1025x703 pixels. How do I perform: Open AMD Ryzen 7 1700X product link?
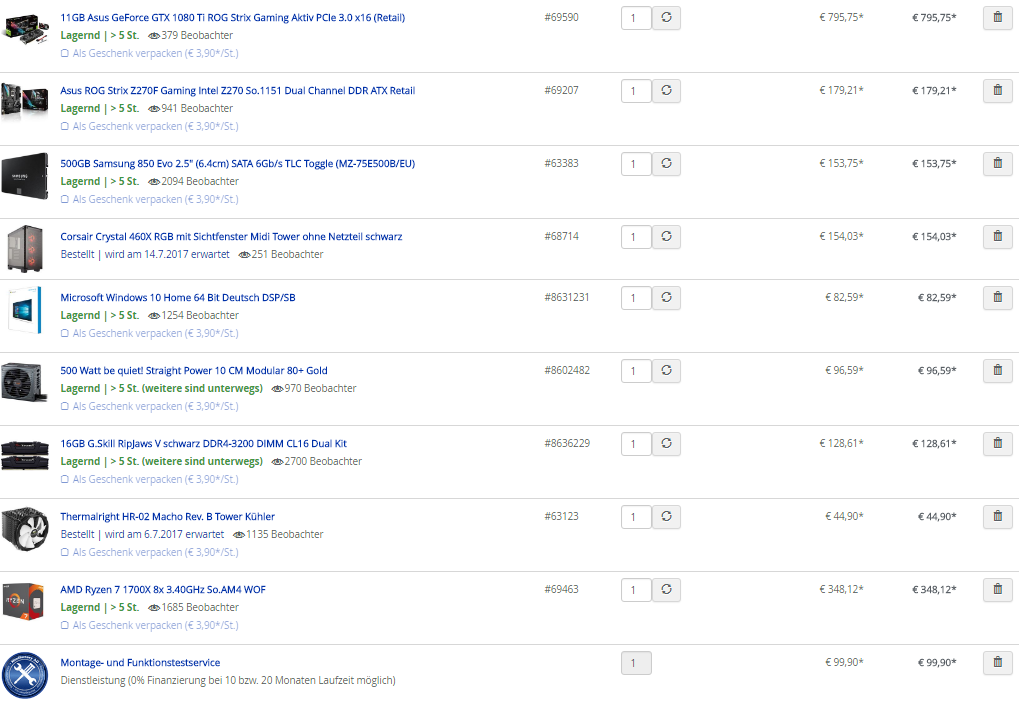163,590
